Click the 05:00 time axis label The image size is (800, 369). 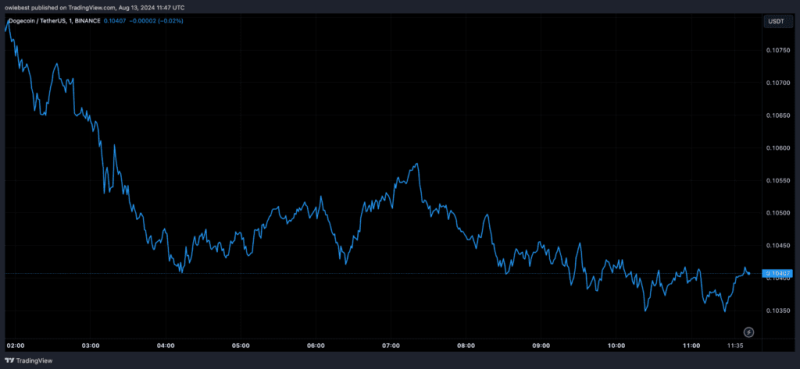point(241,346)
